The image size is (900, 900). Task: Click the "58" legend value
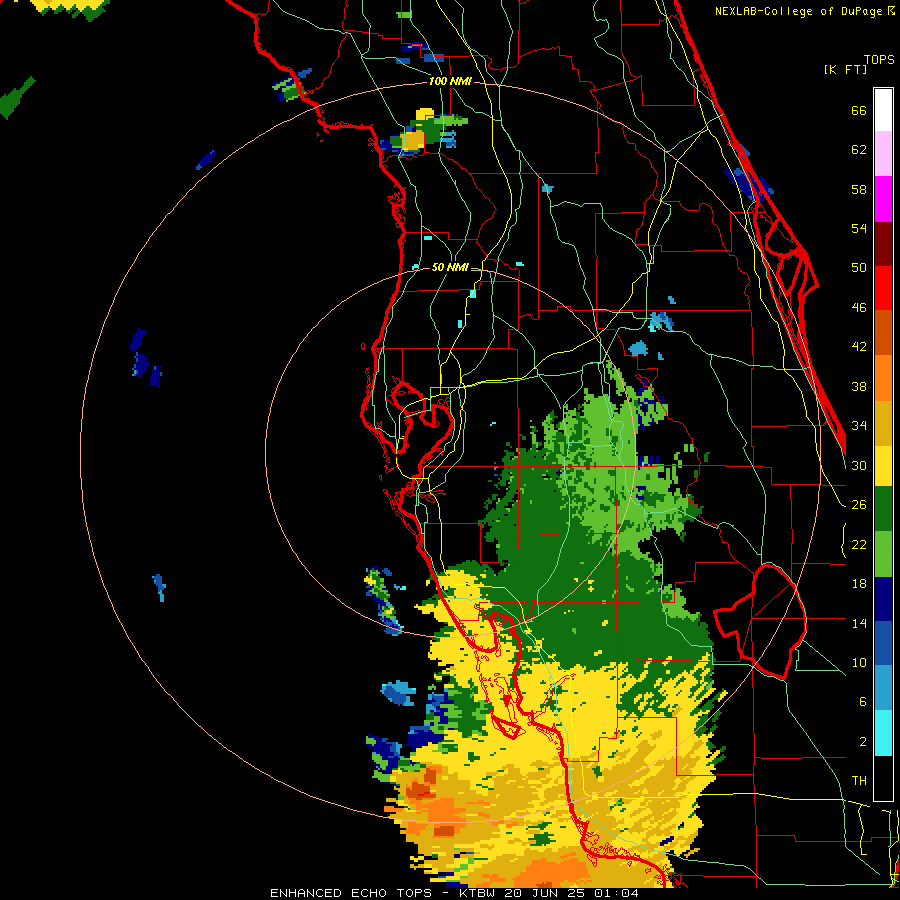[x=859, y=189]
